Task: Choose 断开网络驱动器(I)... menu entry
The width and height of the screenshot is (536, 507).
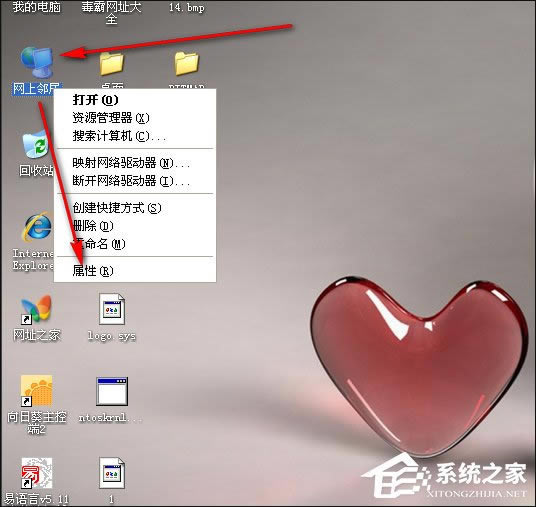Action: coord(136,181)
